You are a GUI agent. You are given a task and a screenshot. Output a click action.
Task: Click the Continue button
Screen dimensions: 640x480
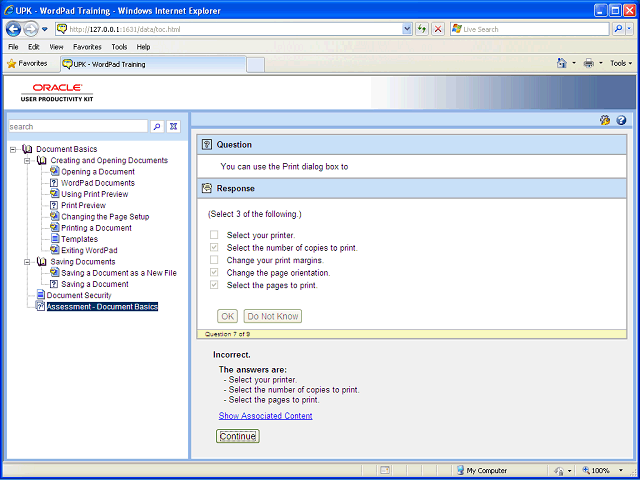pos(238,436)
